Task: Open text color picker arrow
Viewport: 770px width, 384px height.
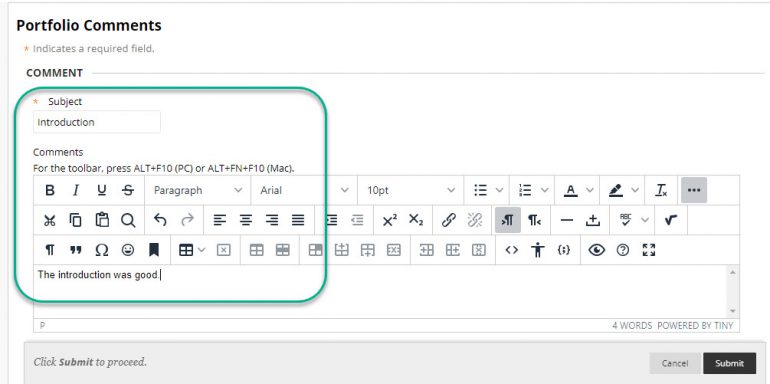Action: 590,191
